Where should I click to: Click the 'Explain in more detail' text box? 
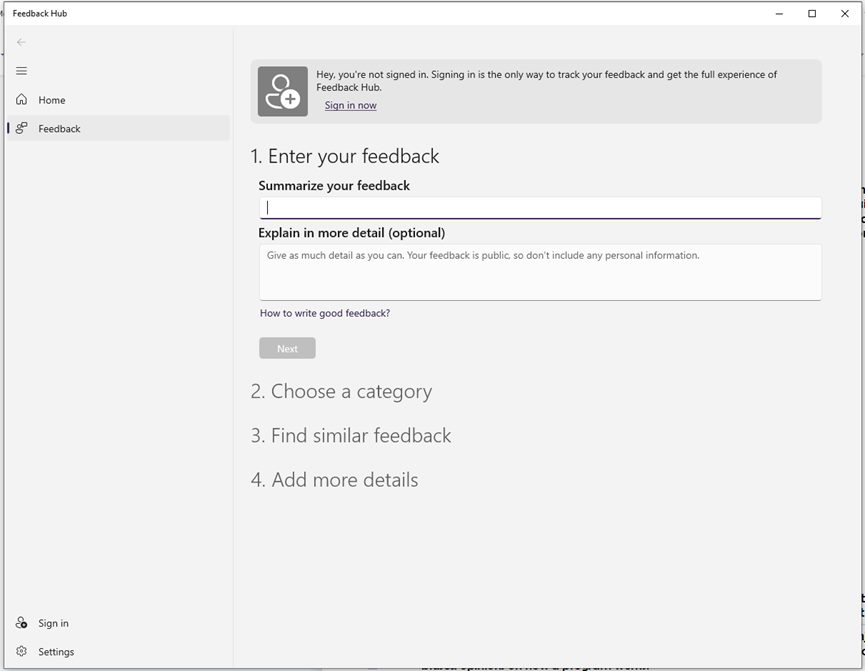click(x=540, y=272)
